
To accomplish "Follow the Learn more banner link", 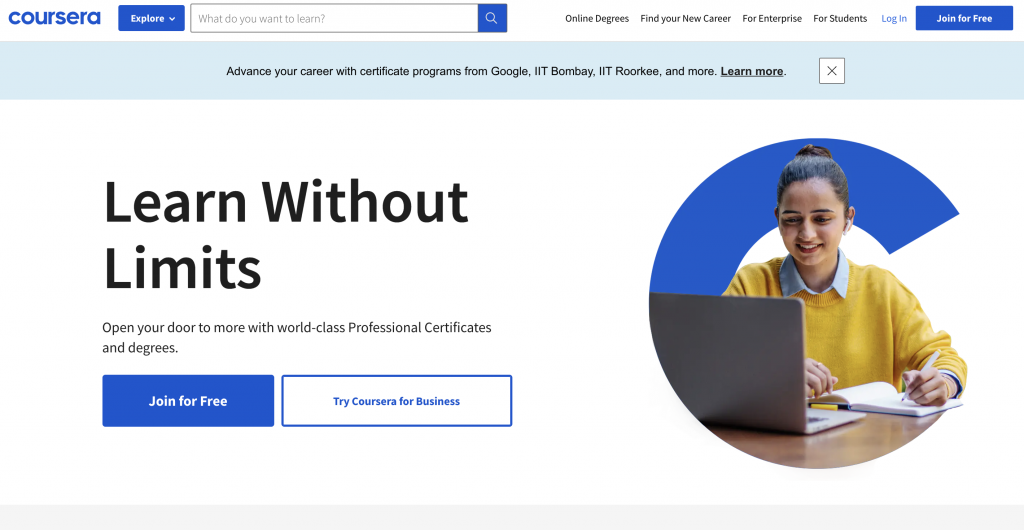I will coord(752,71).
